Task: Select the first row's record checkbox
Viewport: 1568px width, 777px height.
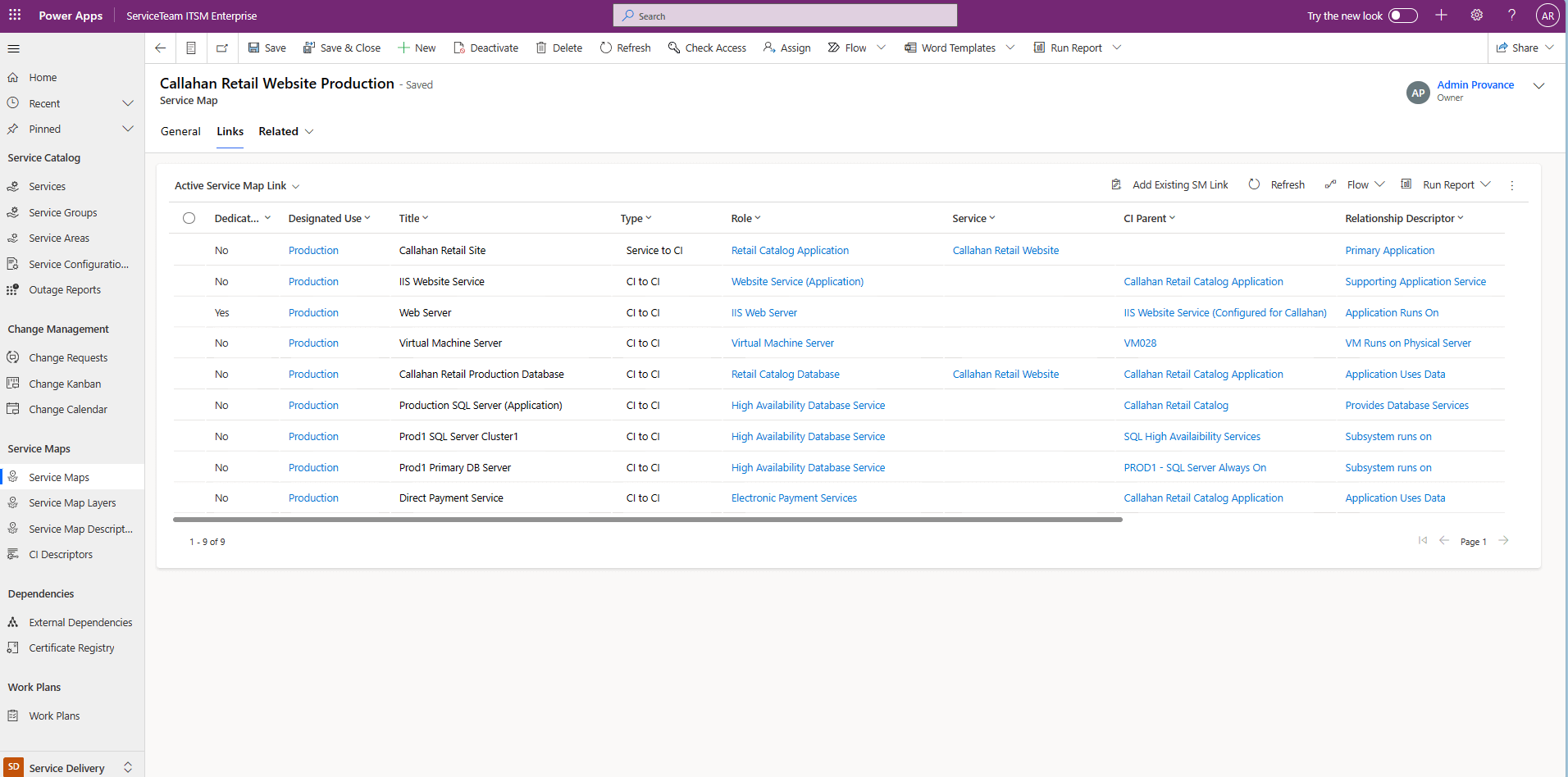Action: [189, 250]
